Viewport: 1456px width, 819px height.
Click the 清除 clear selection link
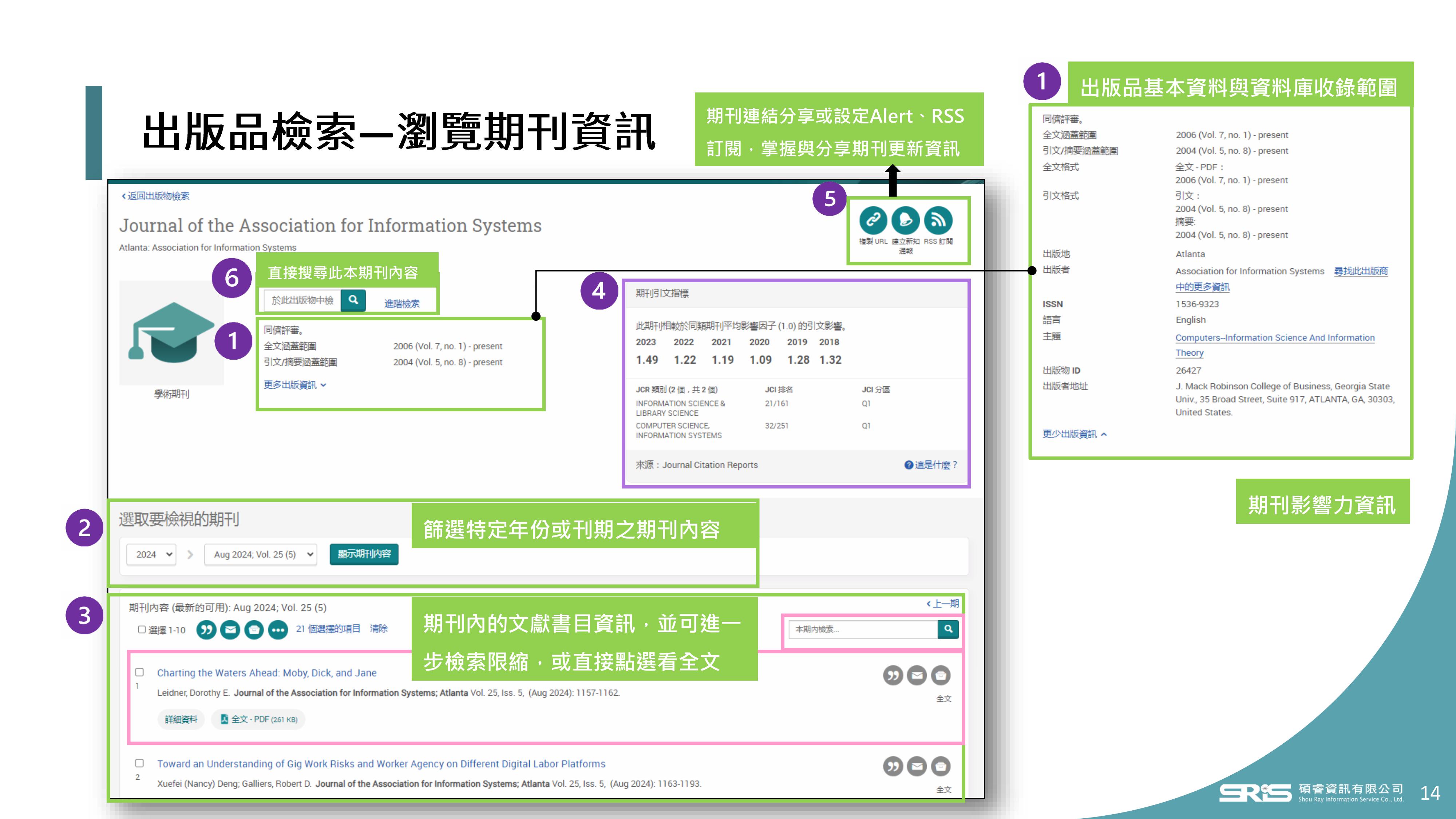379,629
